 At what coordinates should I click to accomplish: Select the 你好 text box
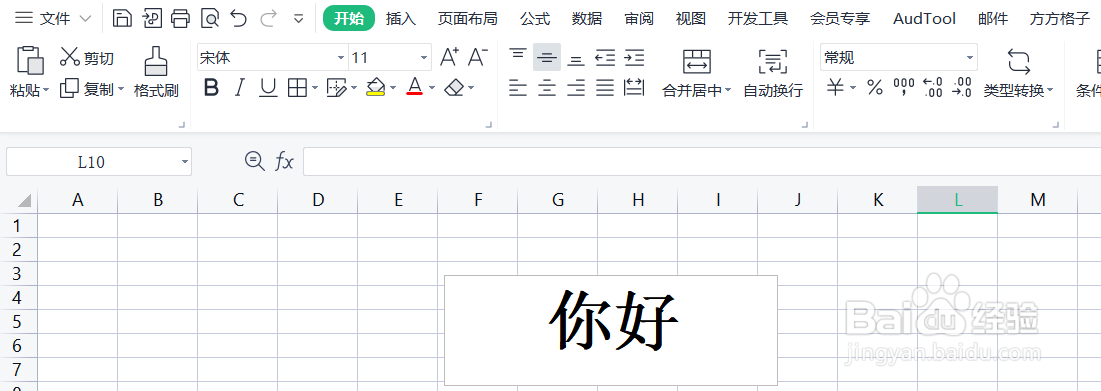tap(611, 330)
